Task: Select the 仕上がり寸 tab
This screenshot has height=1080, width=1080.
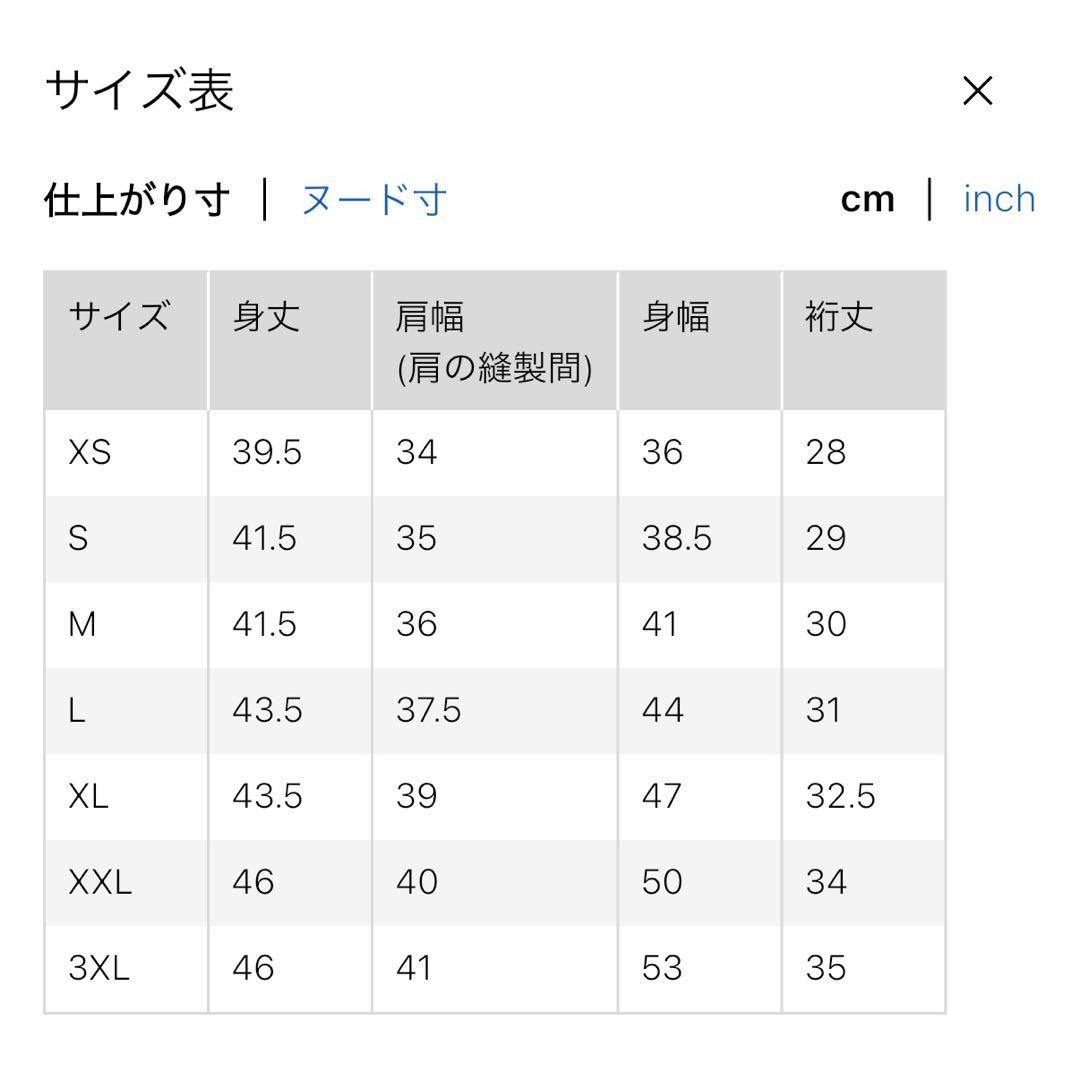Action: click(x=136, y=200)
